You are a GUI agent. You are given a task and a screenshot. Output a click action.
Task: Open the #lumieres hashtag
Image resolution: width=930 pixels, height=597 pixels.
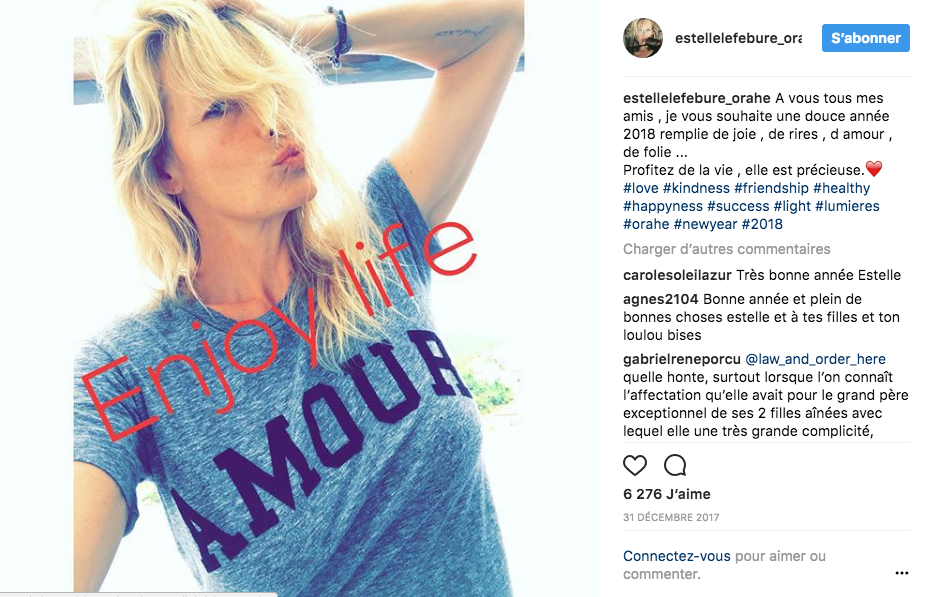847,206
